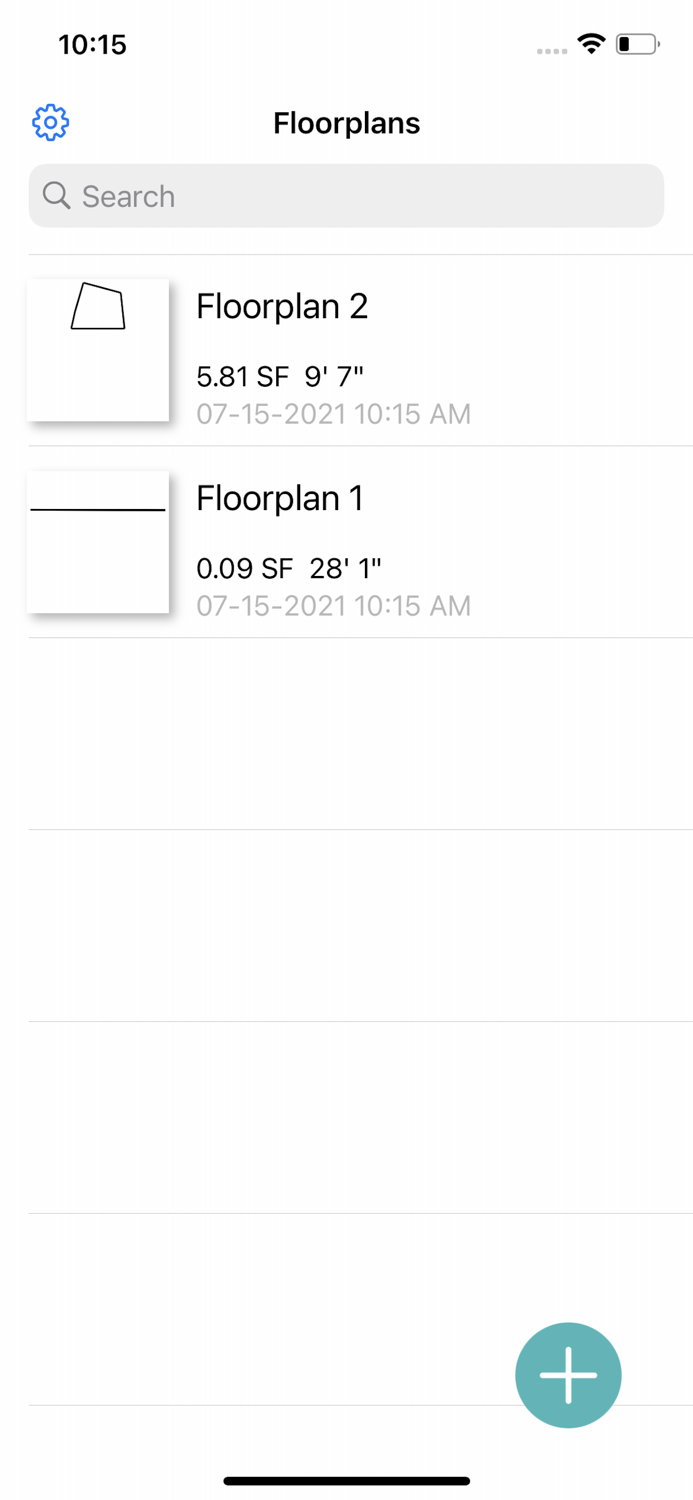The image size is (693, 1500).
Task: Tap the battery indicator icon
Action: point(637,43)
